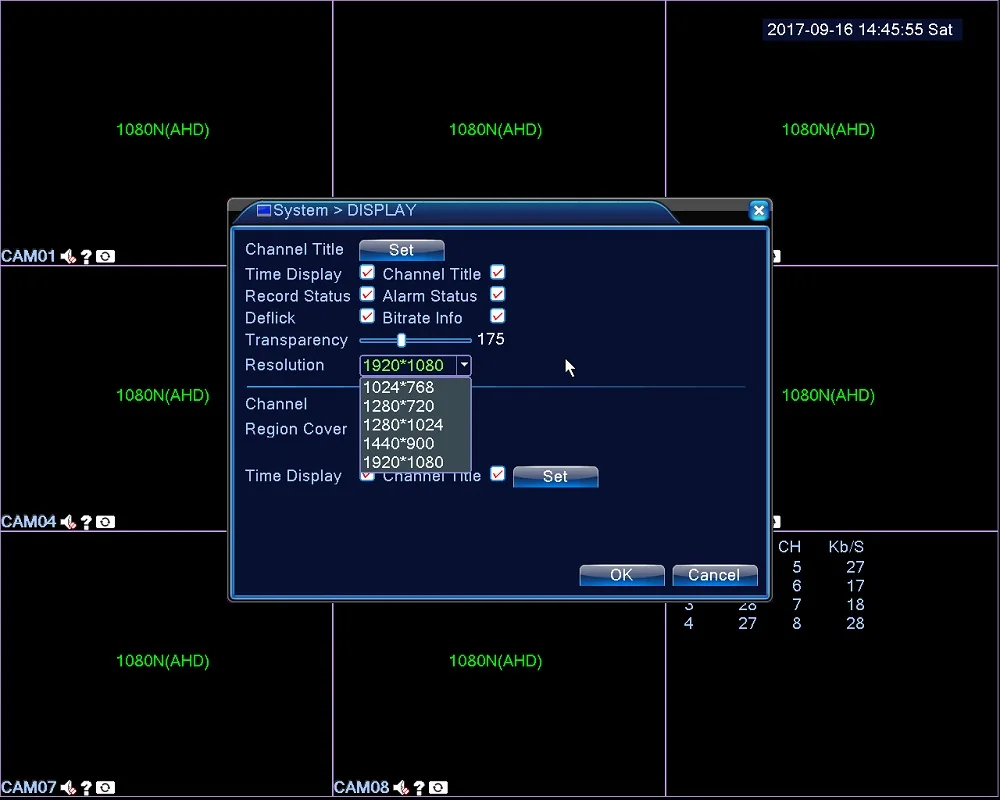Toggle the checkbox left of the lower Set button
Image resolution: width=1000 pixels, height=800 pixels.
[x=497, y=475]
